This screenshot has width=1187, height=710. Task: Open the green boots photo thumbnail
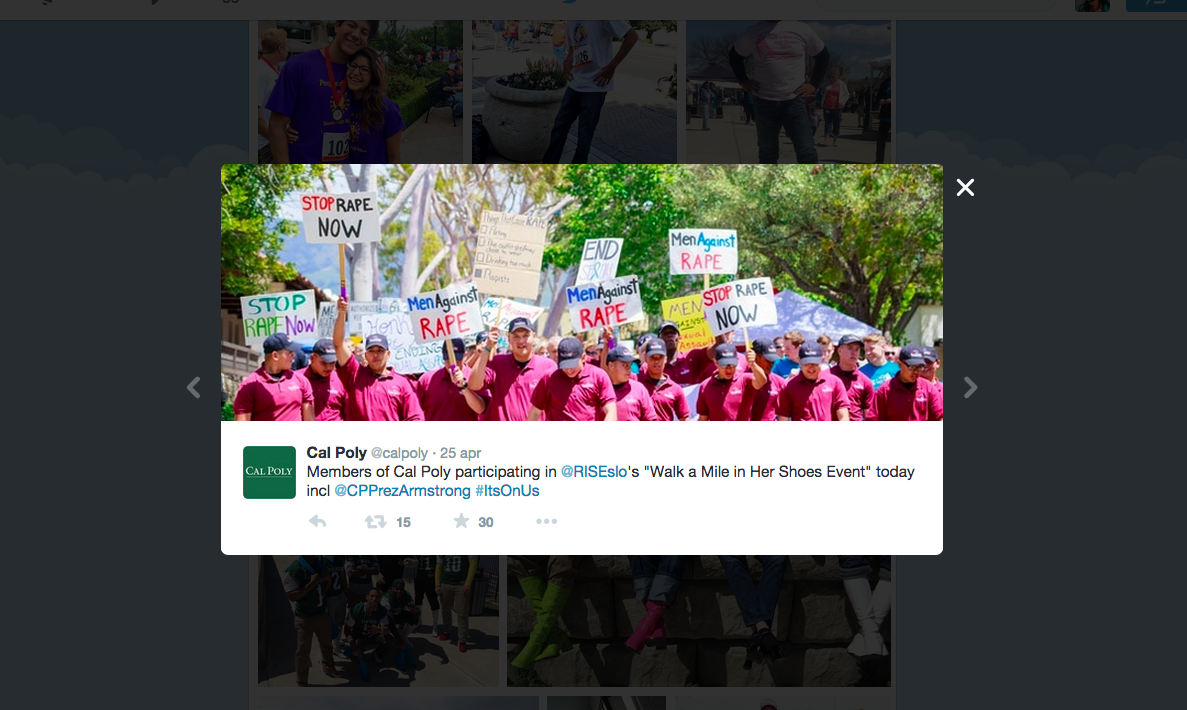699,621
